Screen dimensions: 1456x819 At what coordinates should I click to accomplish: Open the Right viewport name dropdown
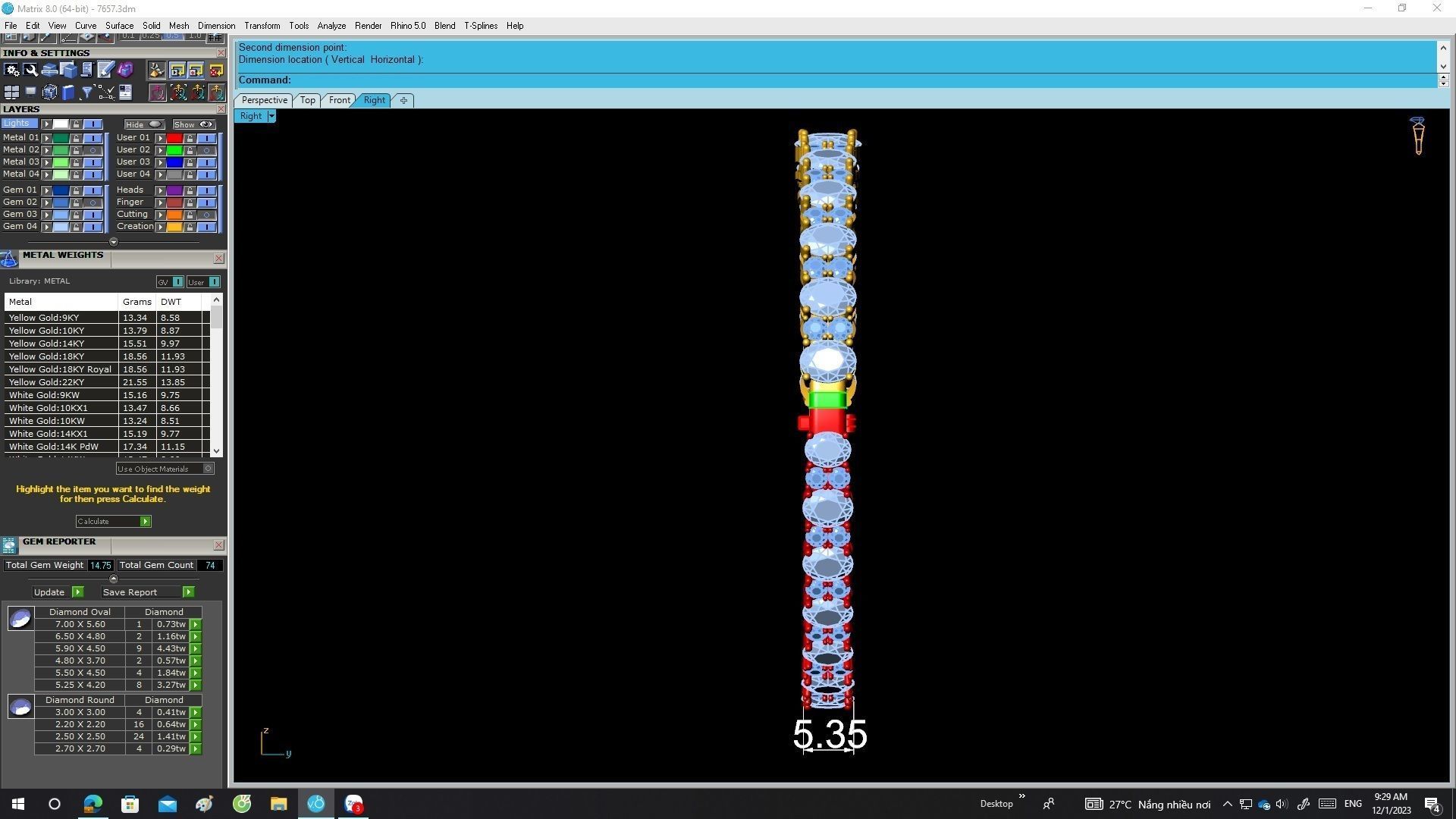(x=271, y=116)
